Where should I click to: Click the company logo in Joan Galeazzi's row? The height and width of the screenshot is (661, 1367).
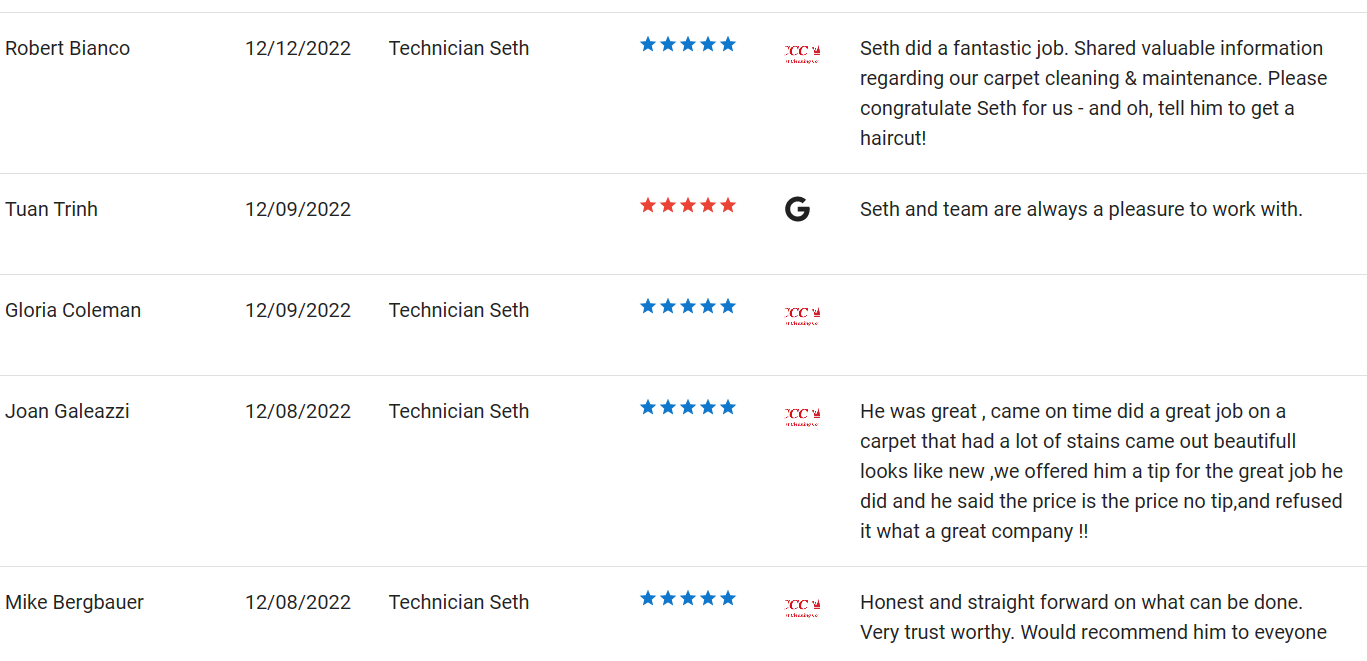pyautogui.click(x=803, y=417)
